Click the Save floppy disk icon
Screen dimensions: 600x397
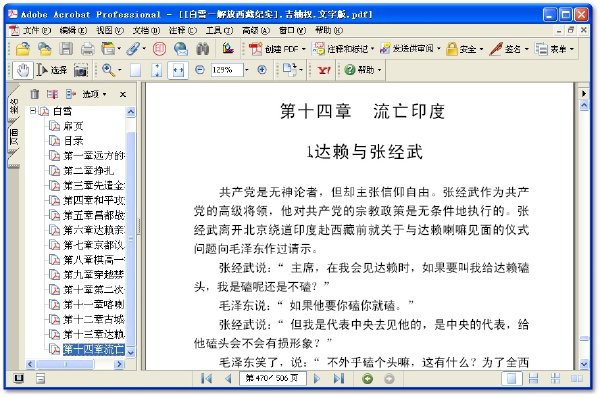66,49
